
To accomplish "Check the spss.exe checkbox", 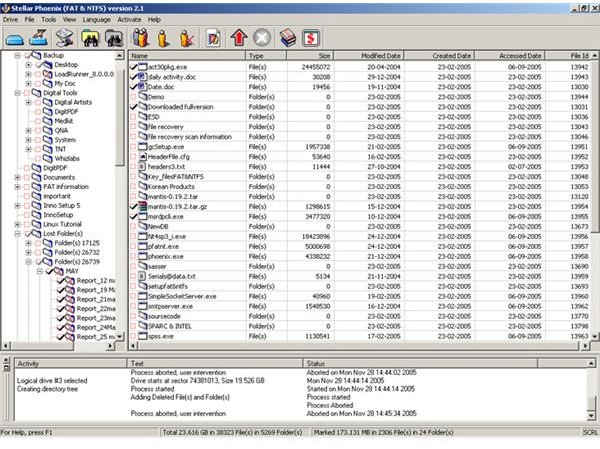I will [x=133, y=336].
